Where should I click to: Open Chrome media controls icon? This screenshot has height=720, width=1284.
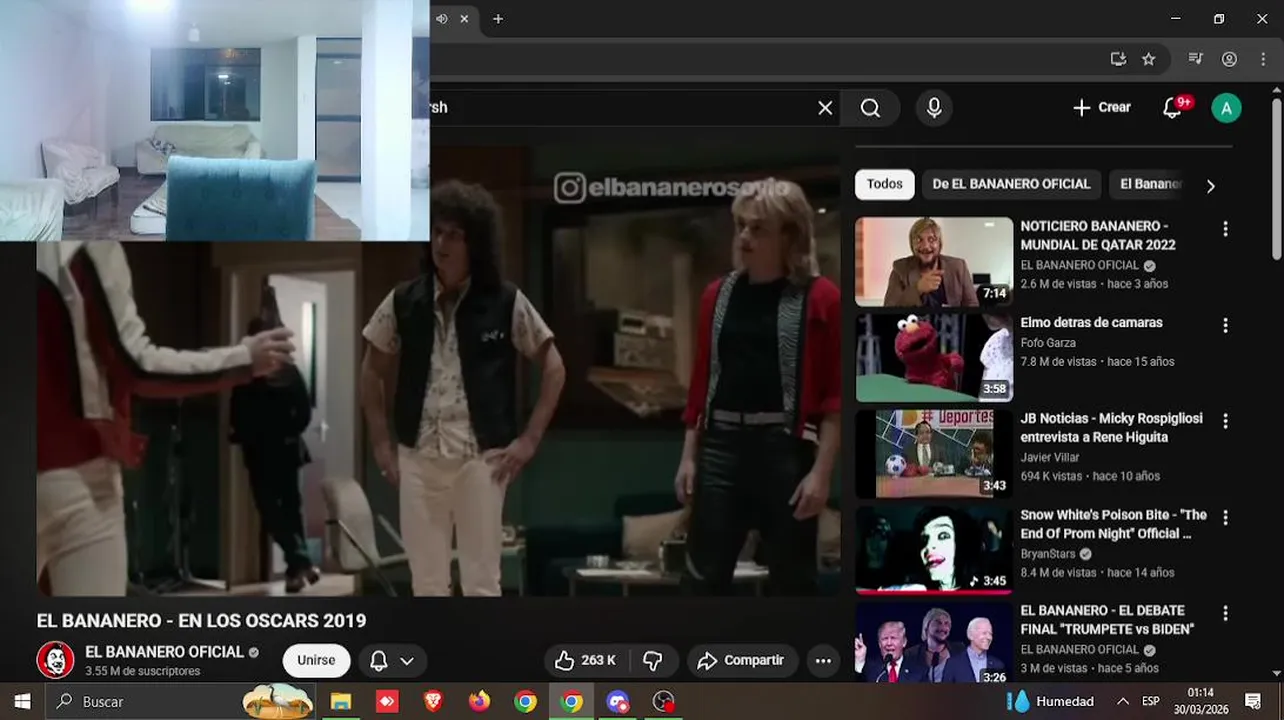pyautogui.click(x=1195, y=59)
